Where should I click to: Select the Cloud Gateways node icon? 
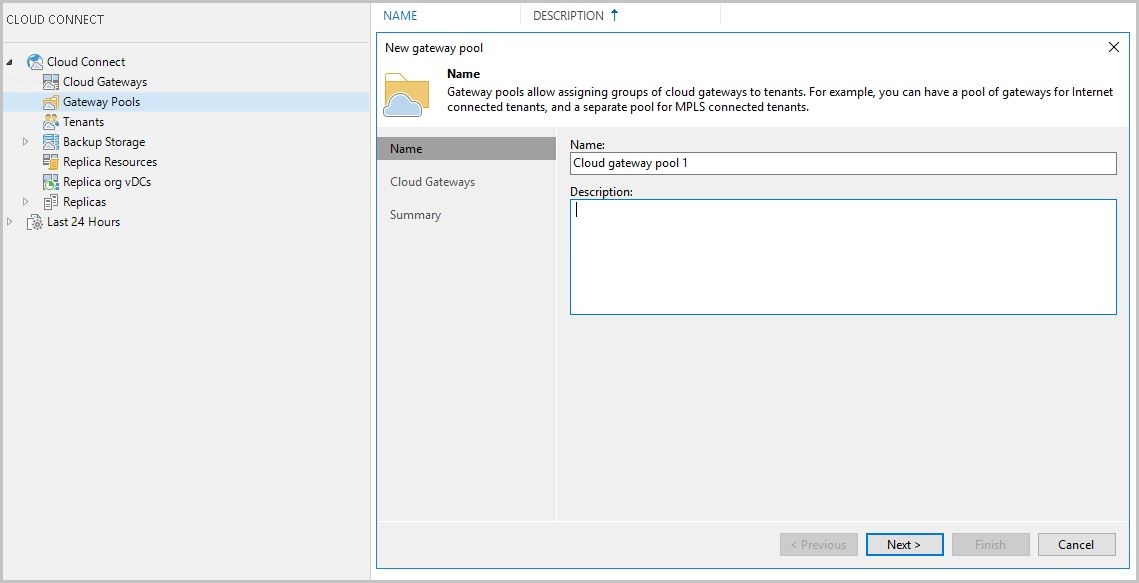[50, 81]
